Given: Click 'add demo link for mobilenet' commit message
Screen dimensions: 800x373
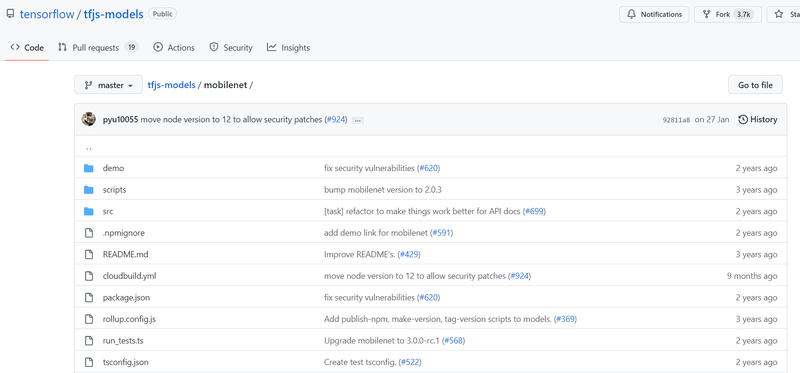Looking at the screenshot, I should (x=376, y=233).
